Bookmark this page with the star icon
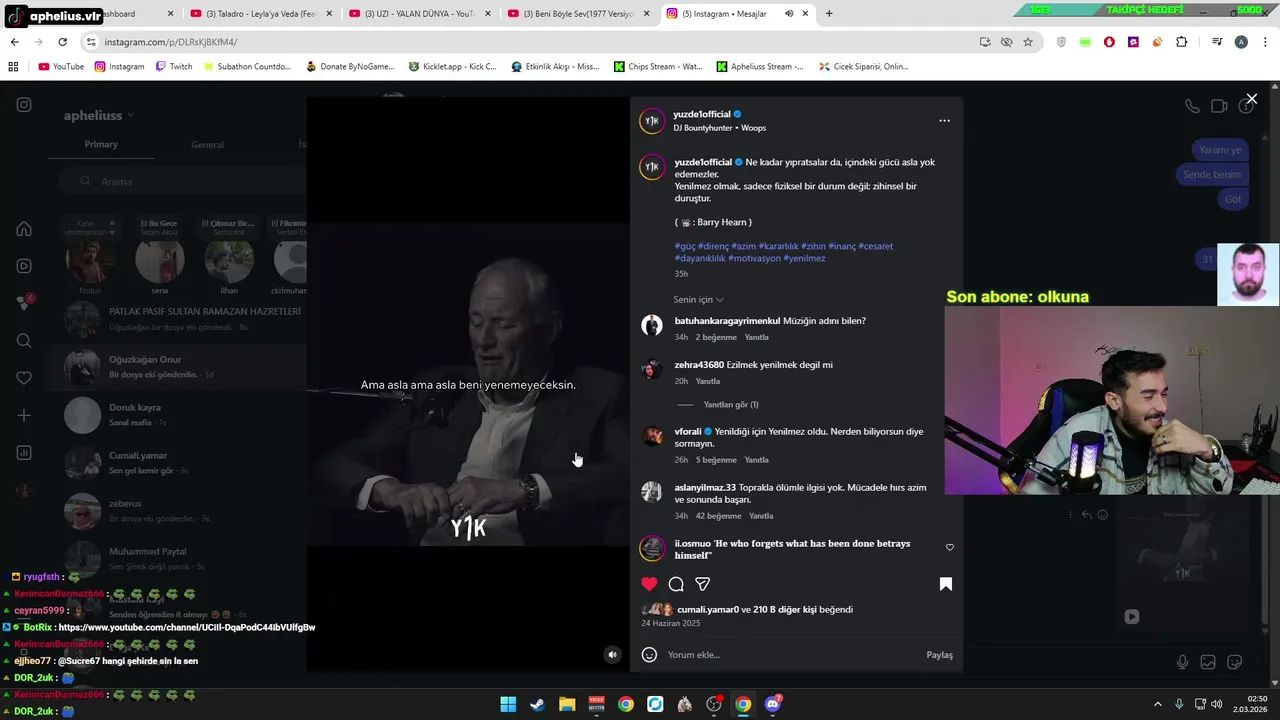The height and width of the screenshot is (720, 1280). 1027,42
